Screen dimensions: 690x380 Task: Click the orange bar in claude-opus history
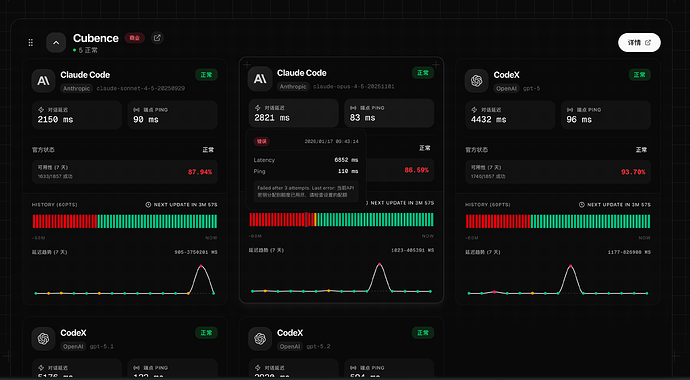point(316,219)
